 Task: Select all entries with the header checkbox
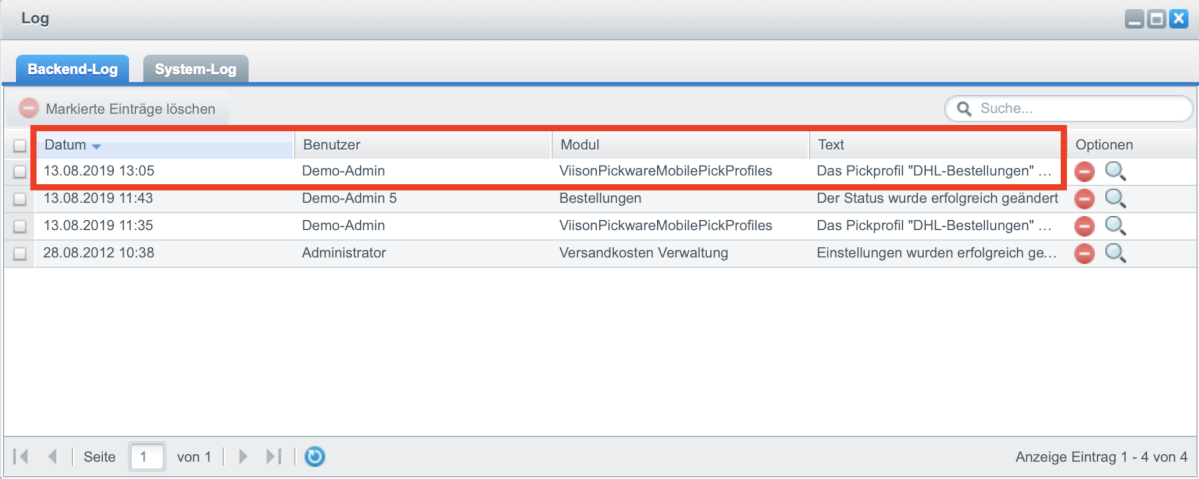19,145
